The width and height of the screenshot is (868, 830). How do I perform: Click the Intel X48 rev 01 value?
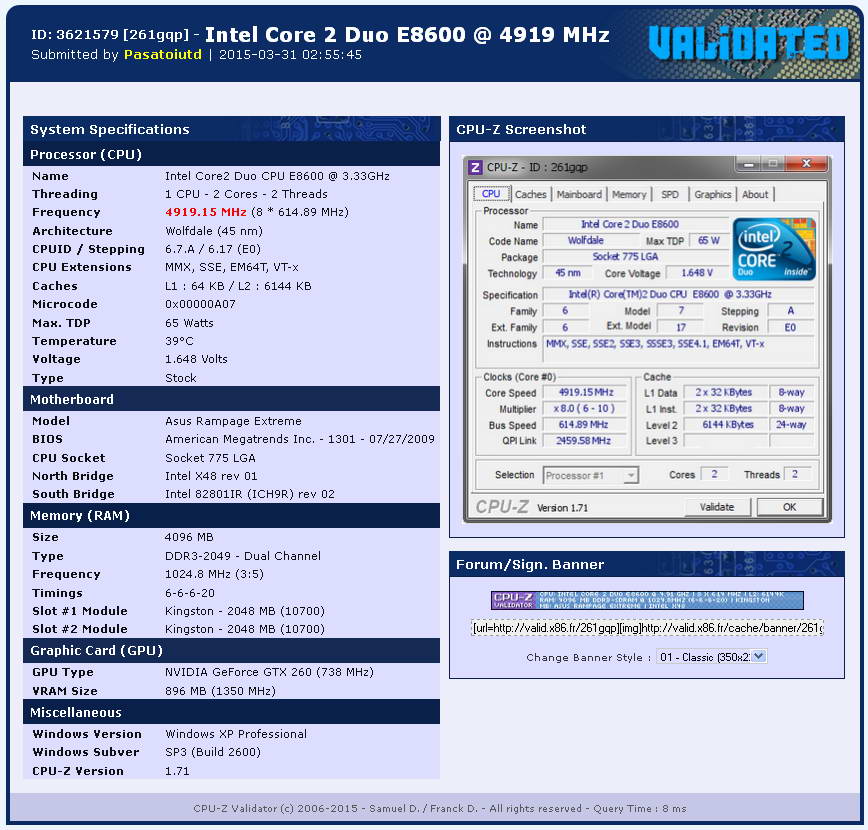click(211, 476)
